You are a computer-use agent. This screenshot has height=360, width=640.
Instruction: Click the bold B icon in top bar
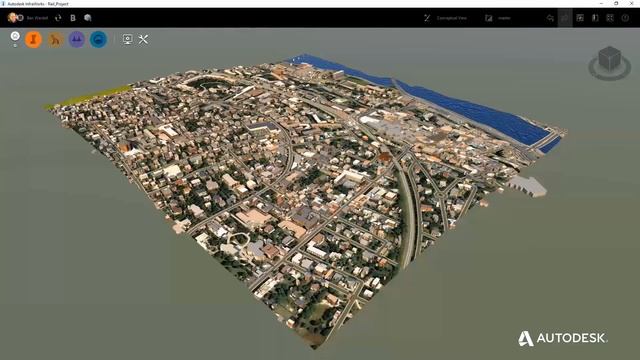pos(73,18)
